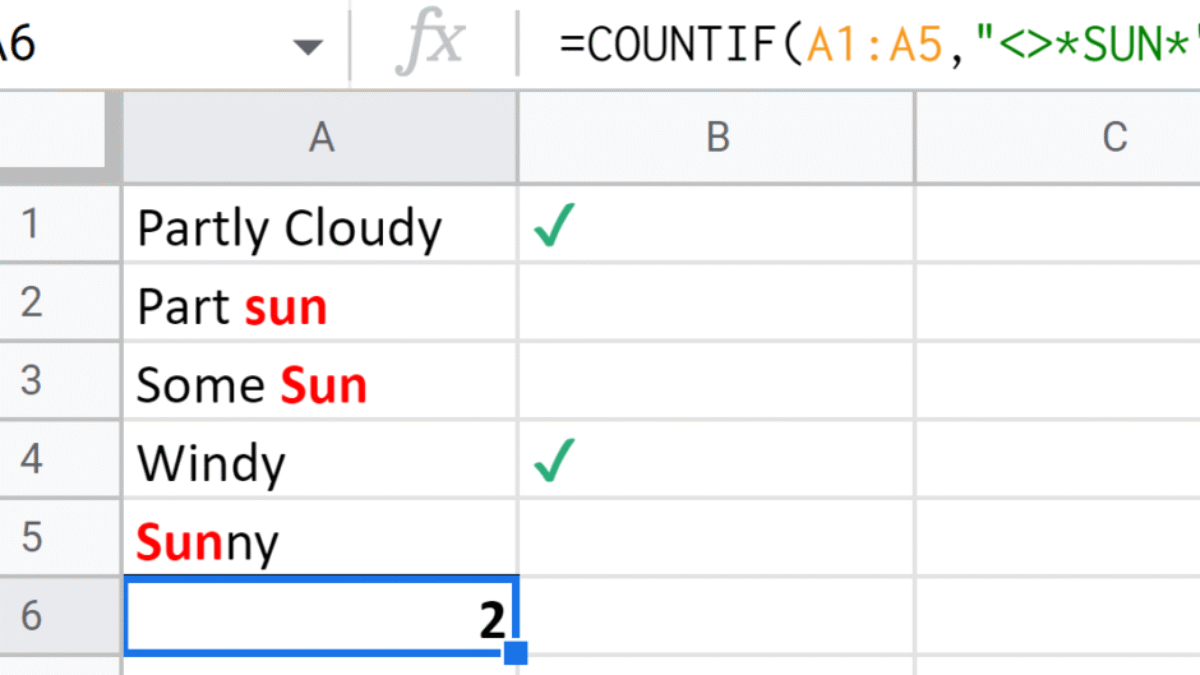This screenshot has width=1200, height=675.
Task: Click the green checkmark beside Windy
Action: 553,463
